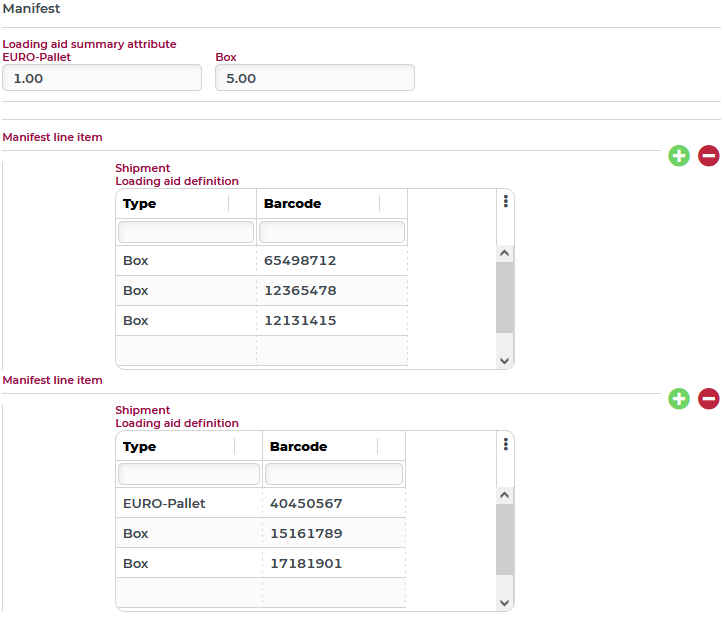Click the green add button for first manifest line item
This screenshot has height=624, width=723.
coord(679,156)
